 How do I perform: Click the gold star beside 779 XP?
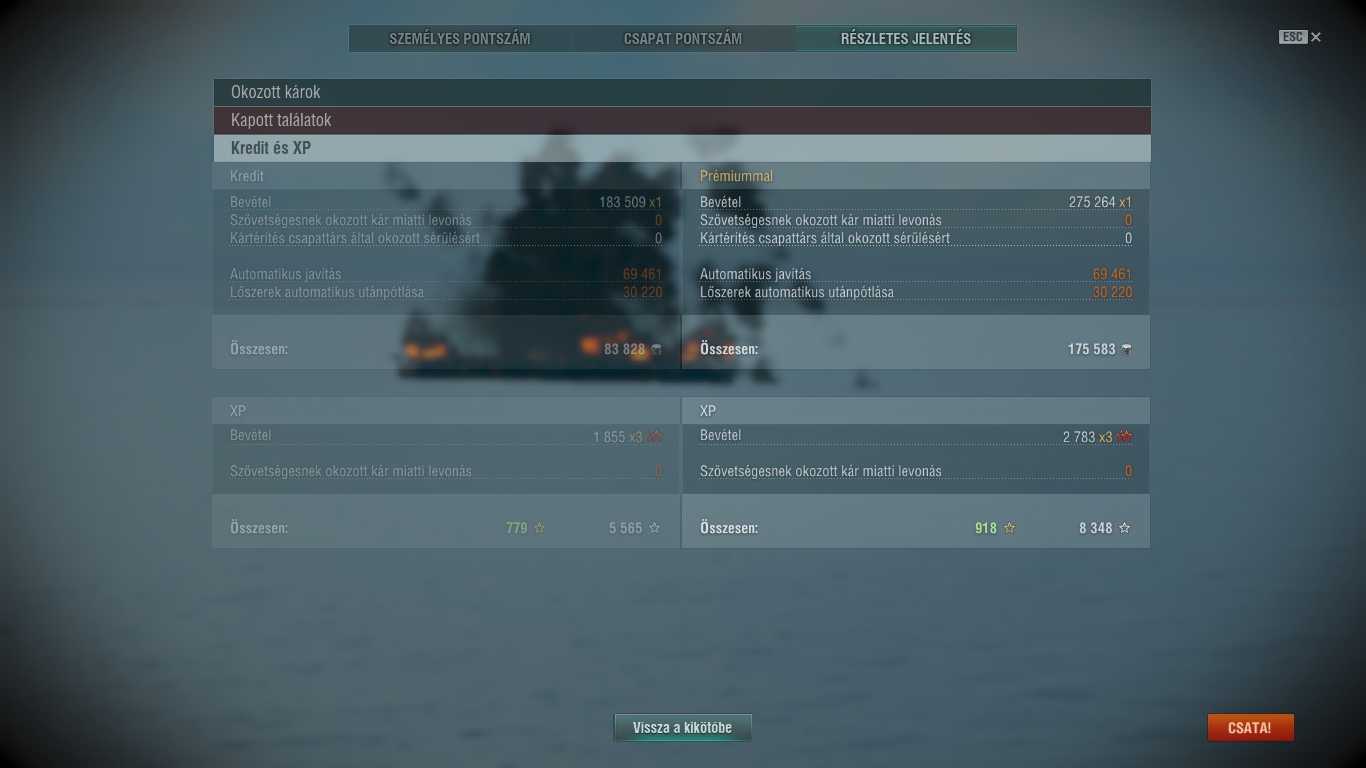click(539, 528)
